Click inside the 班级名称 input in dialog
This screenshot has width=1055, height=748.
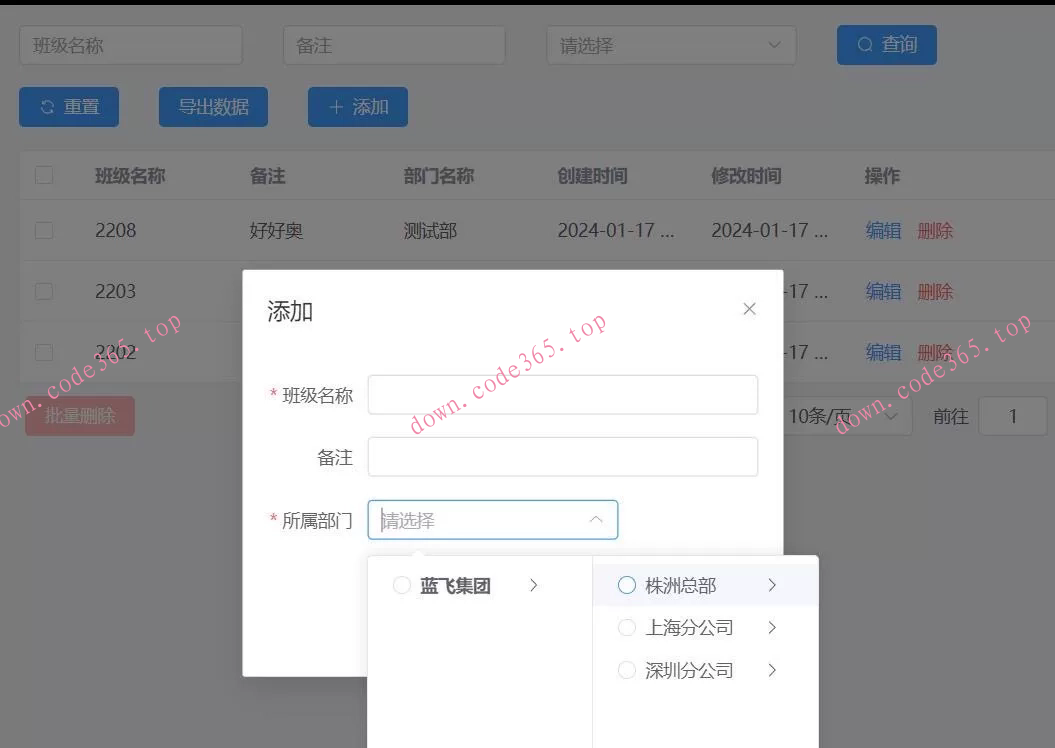(x=562, y=395)
